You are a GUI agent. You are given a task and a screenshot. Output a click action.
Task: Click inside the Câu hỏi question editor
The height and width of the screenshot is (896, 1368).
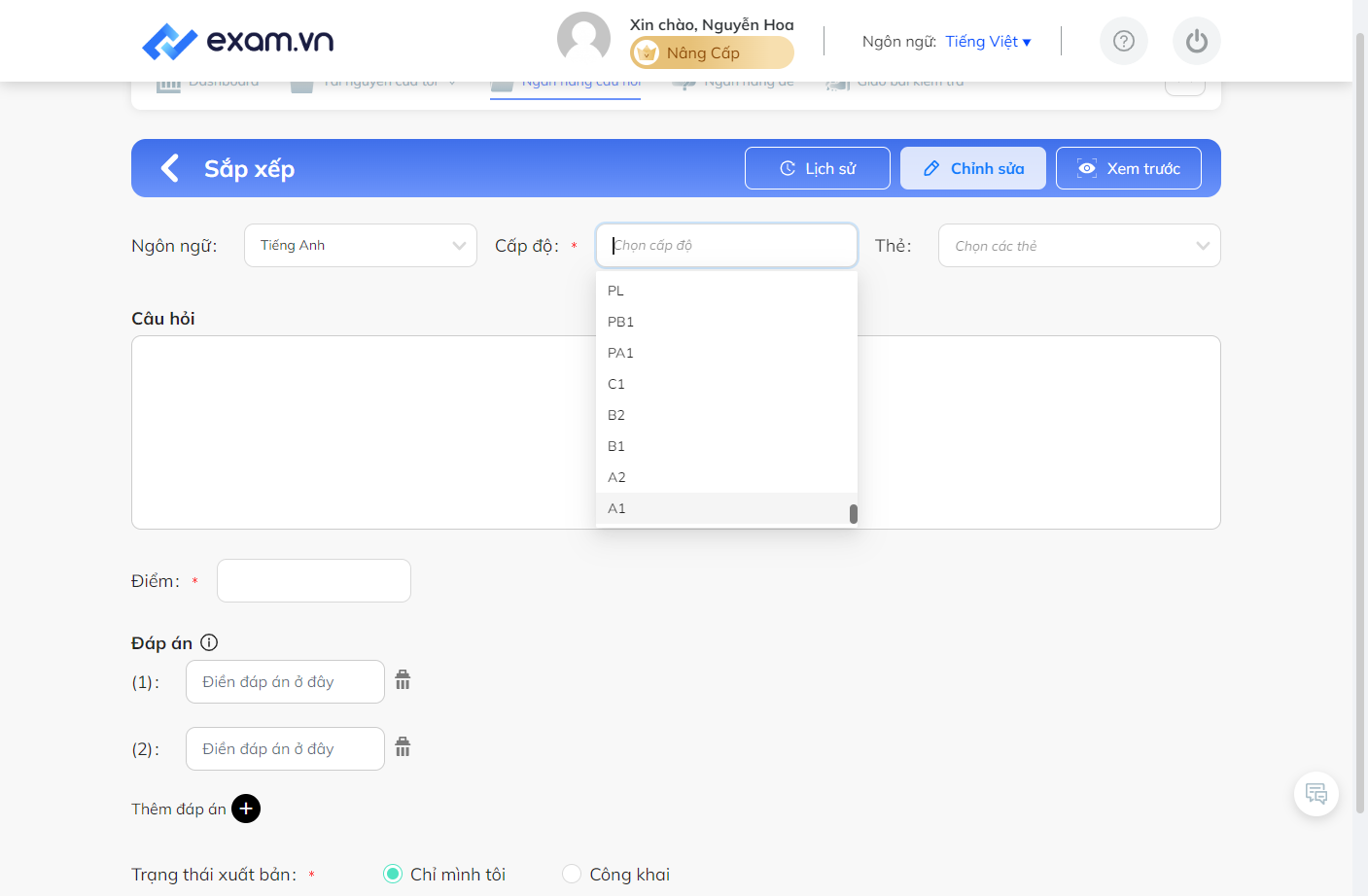[x=676, y=432]
